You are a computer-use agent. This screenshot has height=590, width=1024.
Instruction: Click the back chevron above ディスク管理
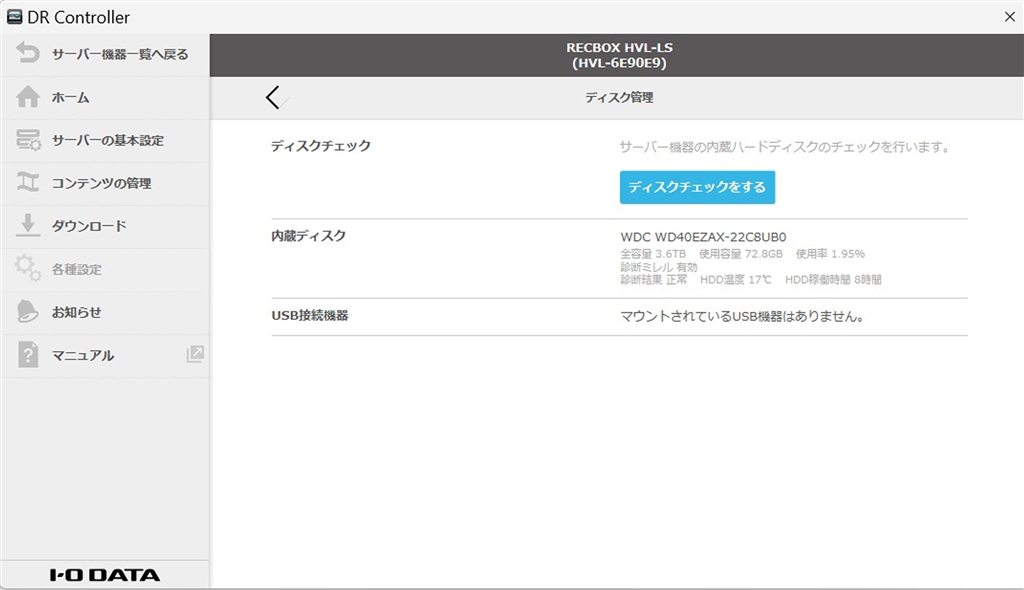click(x=271, y=97)
